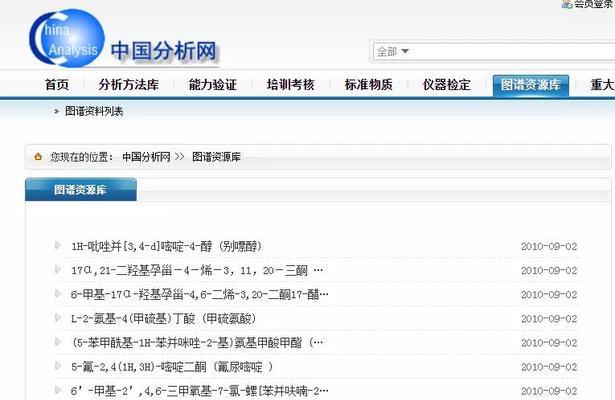The width and height of the screenshot is (615, 400).
Task: Open 能力验证 navigation item
Action: (x=213, y=84)
